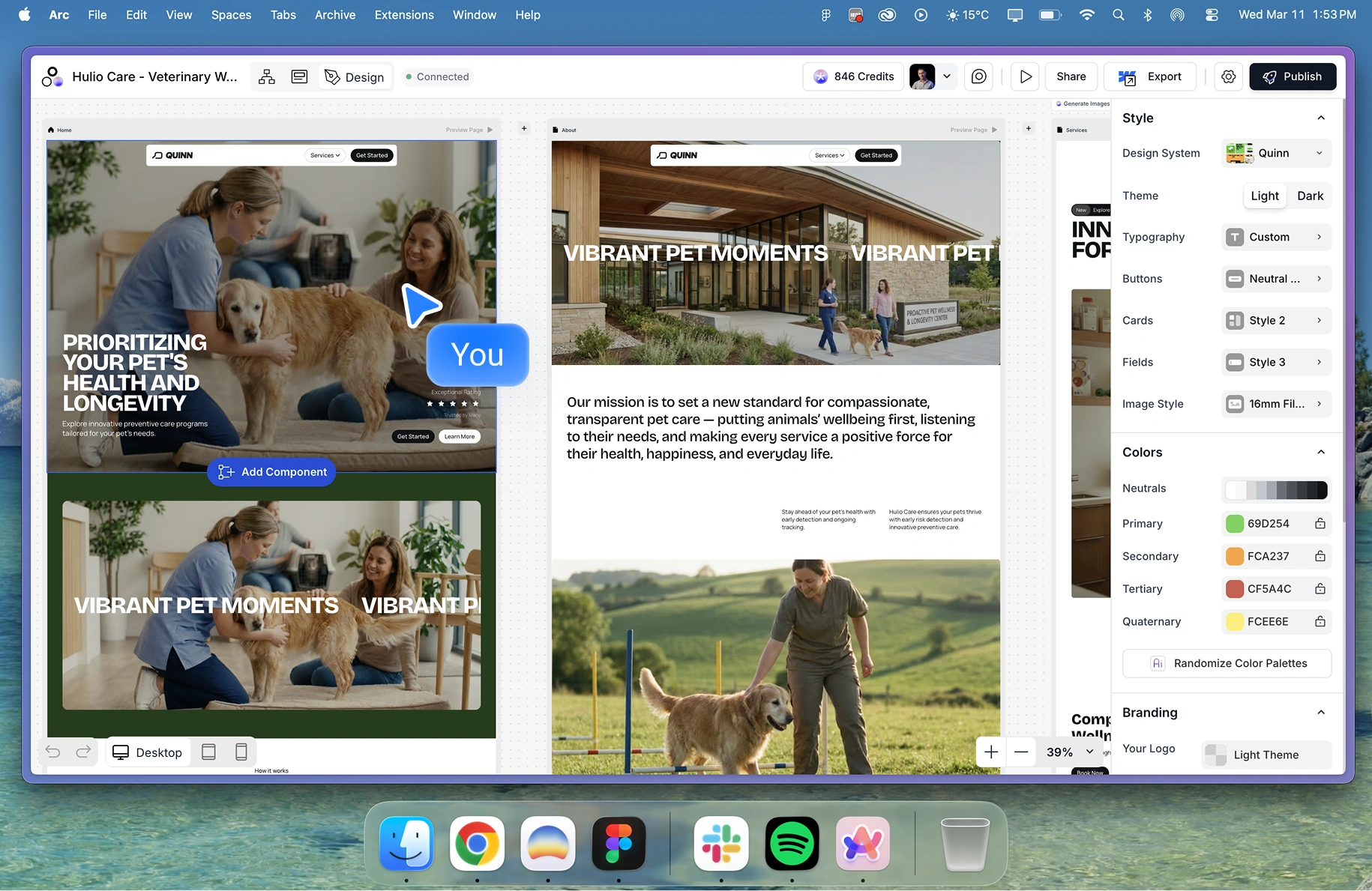This screenshot has height=891, width=1372.
Task: Click the preview play button
Action: (x=1025, y=76)
